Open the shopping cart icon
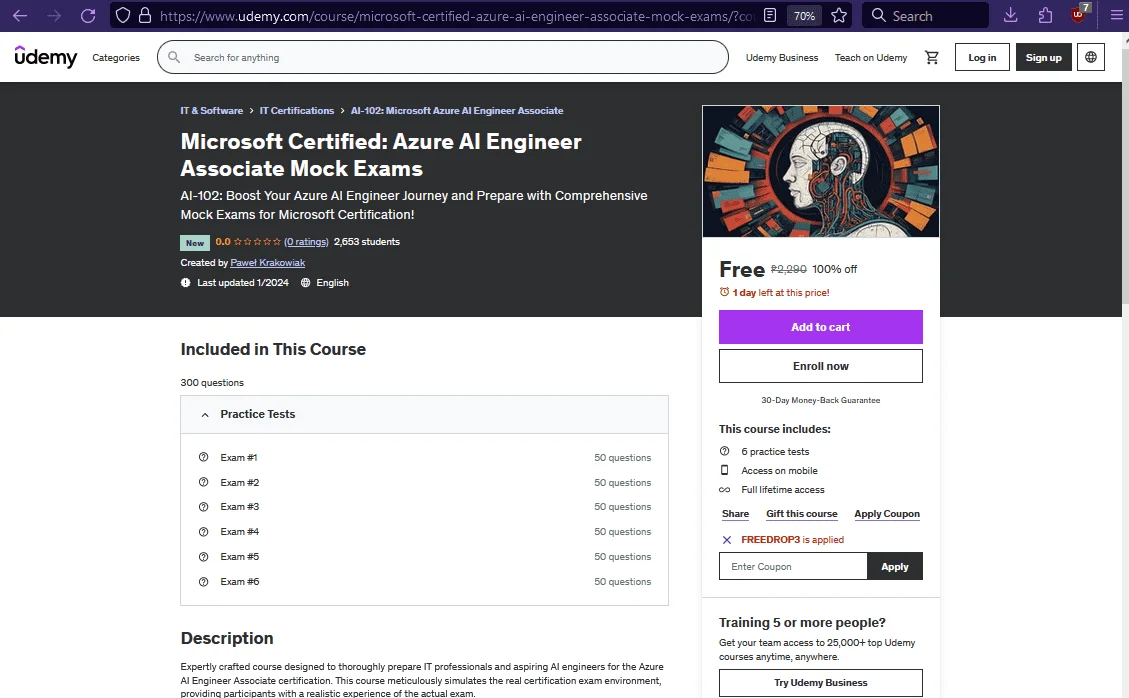The width and height of the screenshot is (1129, 698). (x=932, y=57)
